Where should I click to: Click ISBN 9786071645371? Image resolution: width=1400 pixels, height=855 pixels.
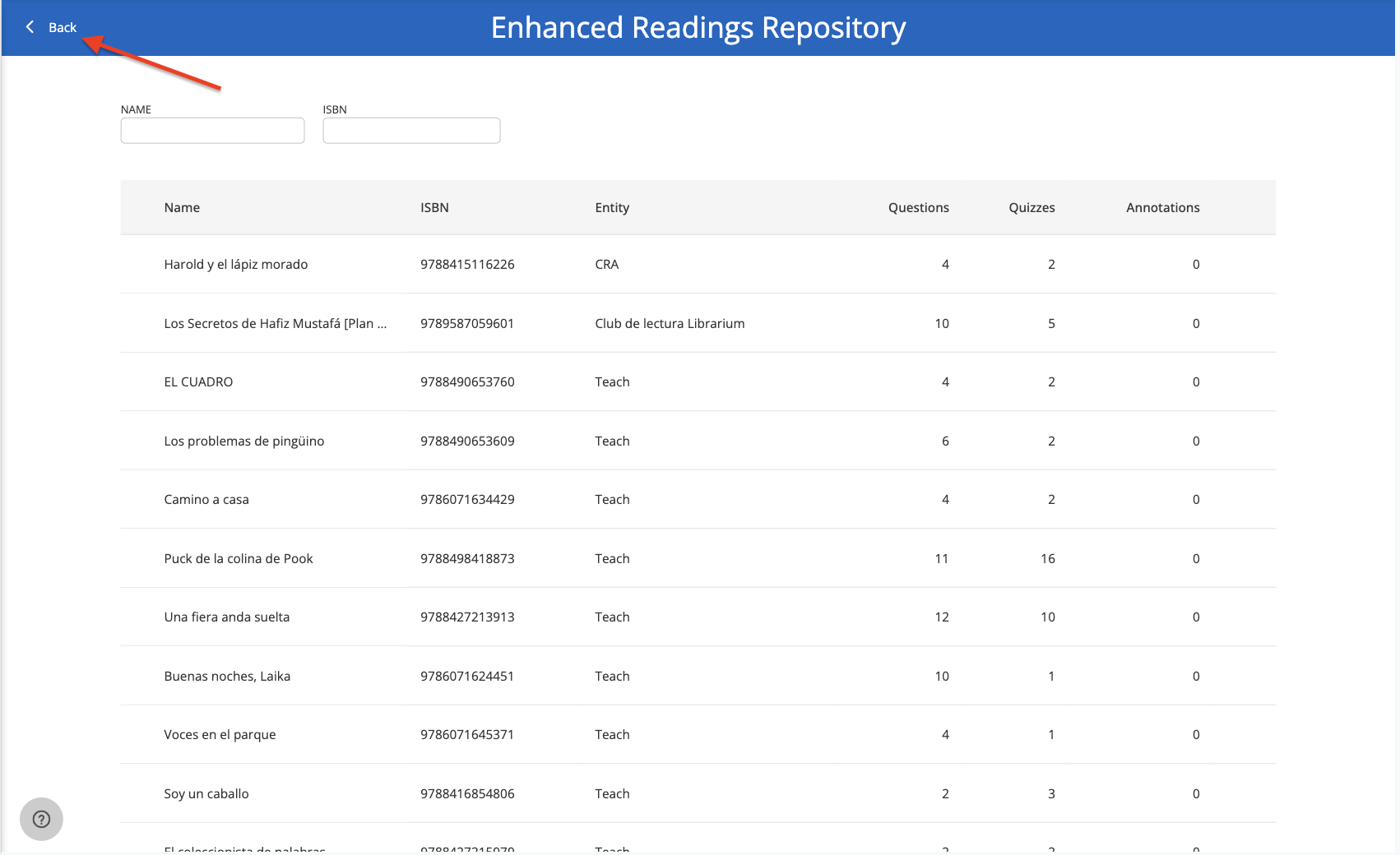coord(467,734)
